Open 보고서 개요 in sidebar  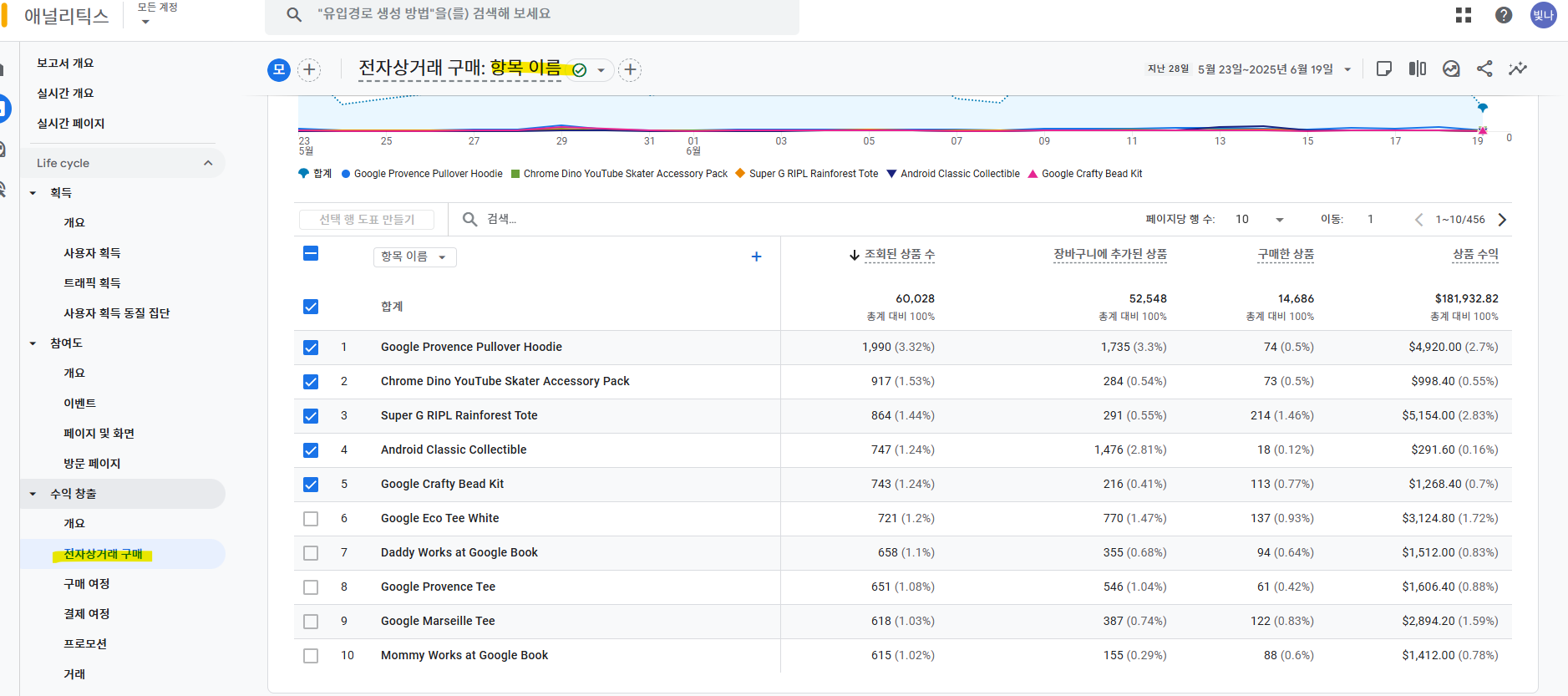pyautogui.click(x=65, y=63)
